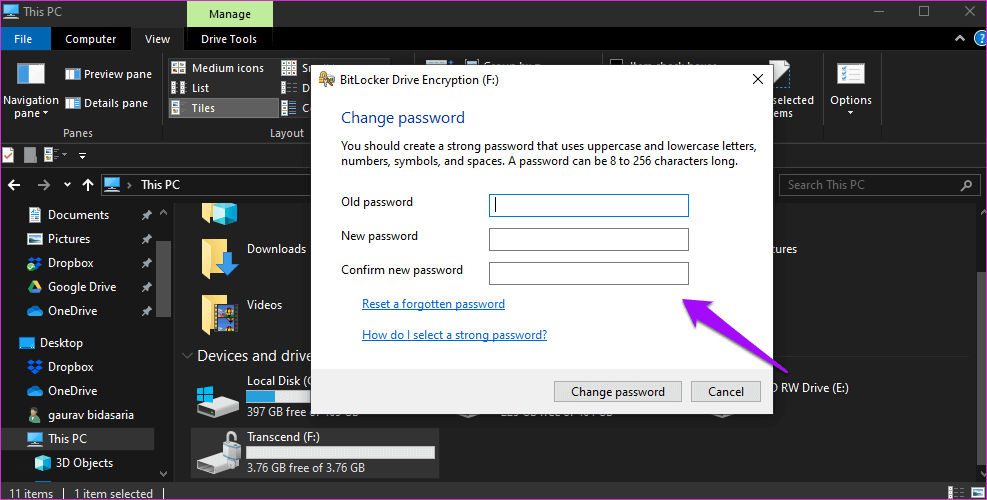This screenshot has width=987, height=500.
Task: Select List layout
Action: click(191, 88)
